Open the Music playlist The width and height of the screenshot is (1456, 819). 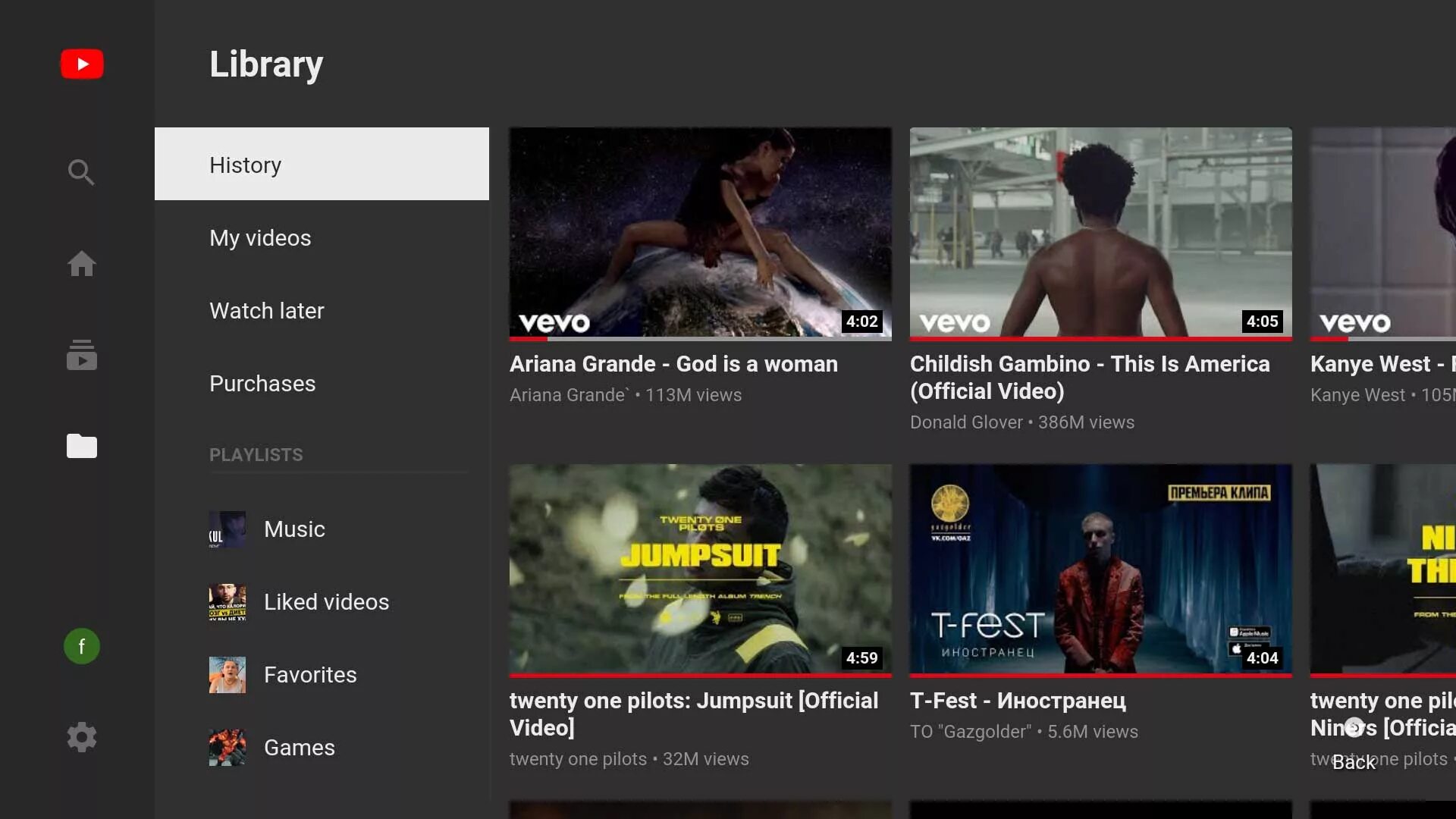click(293, 528)
